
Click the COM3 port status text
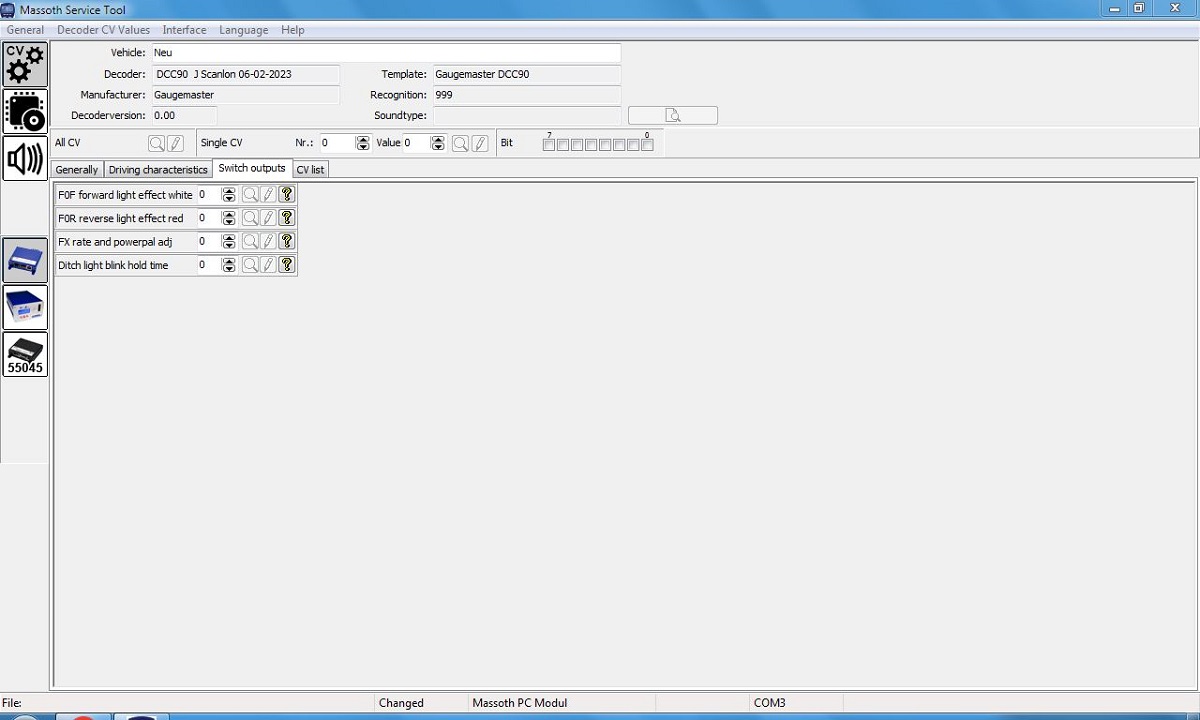pos(770,703)
